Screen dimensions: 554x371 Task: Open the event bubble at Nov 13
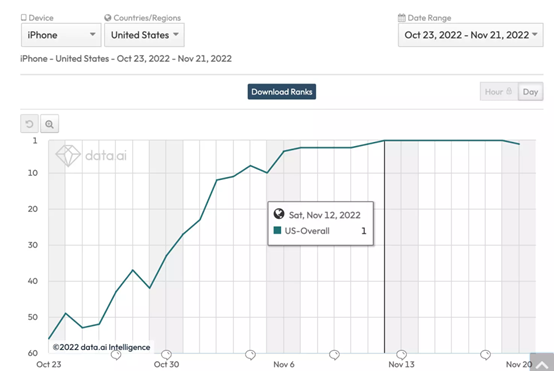[x=401, y=354]
